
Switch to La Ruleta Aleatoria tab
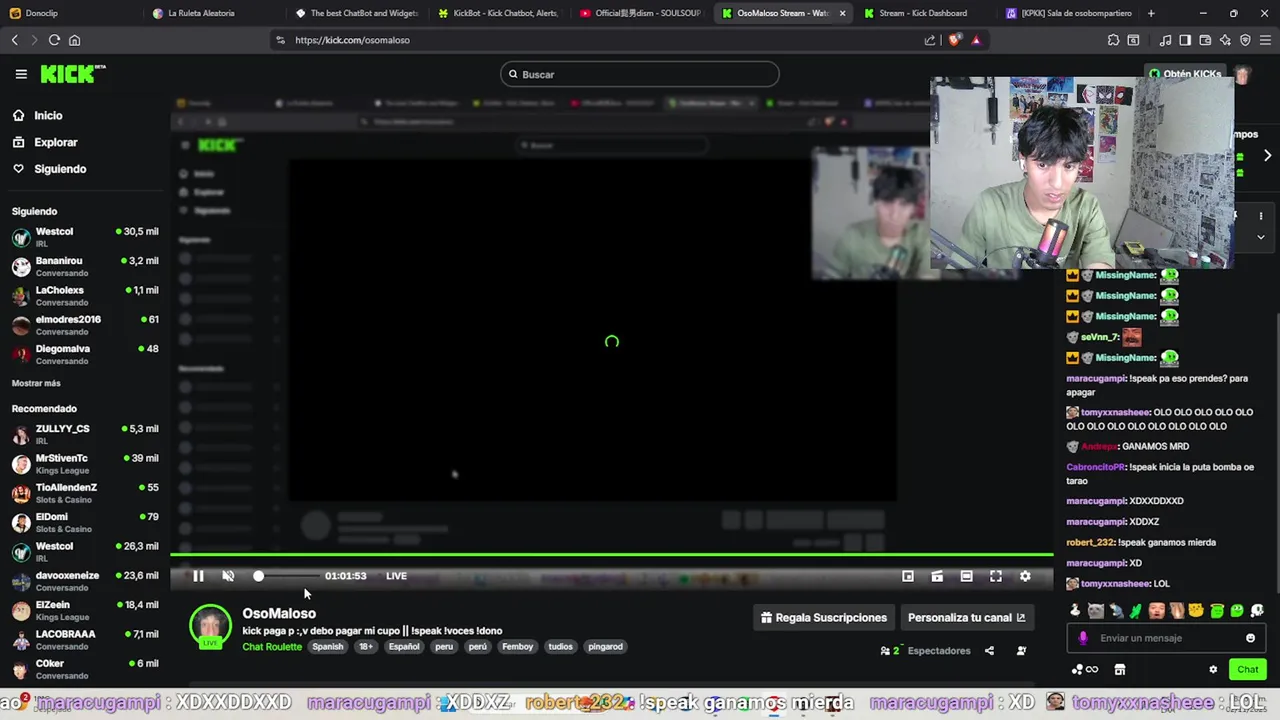(x=200, y=13)
